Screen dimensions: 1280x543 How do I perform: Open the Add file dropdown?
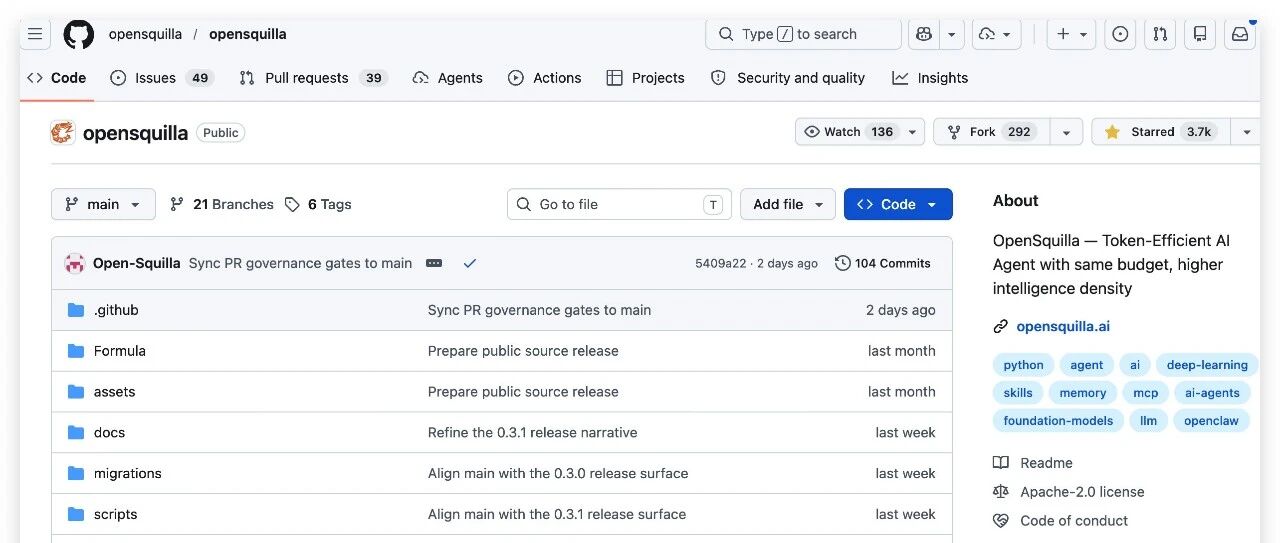(x=788, y=204)
